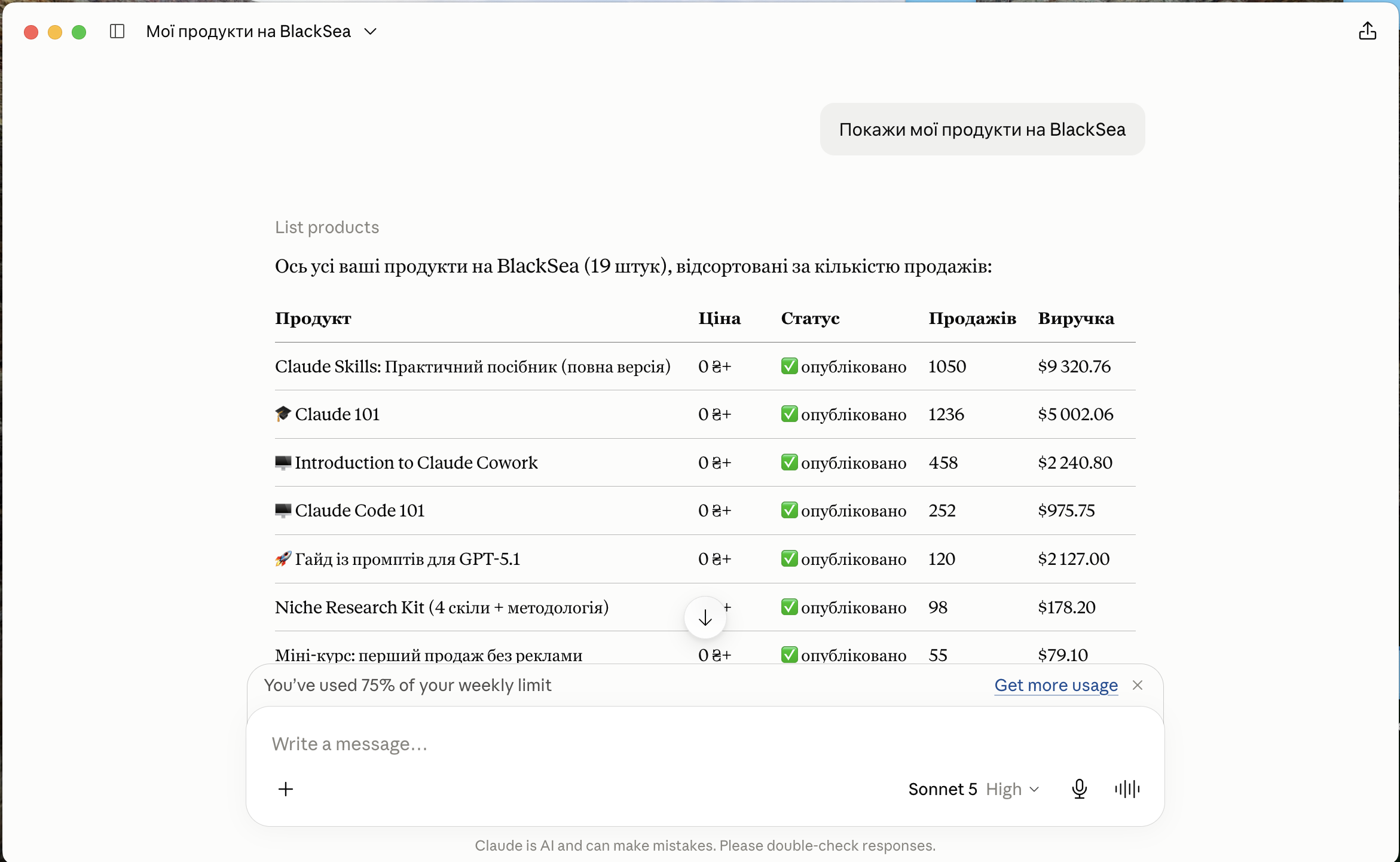Toggle the sidebar panel icon
This screenshot has width=1400, height=862.
(x=117, y=31)
